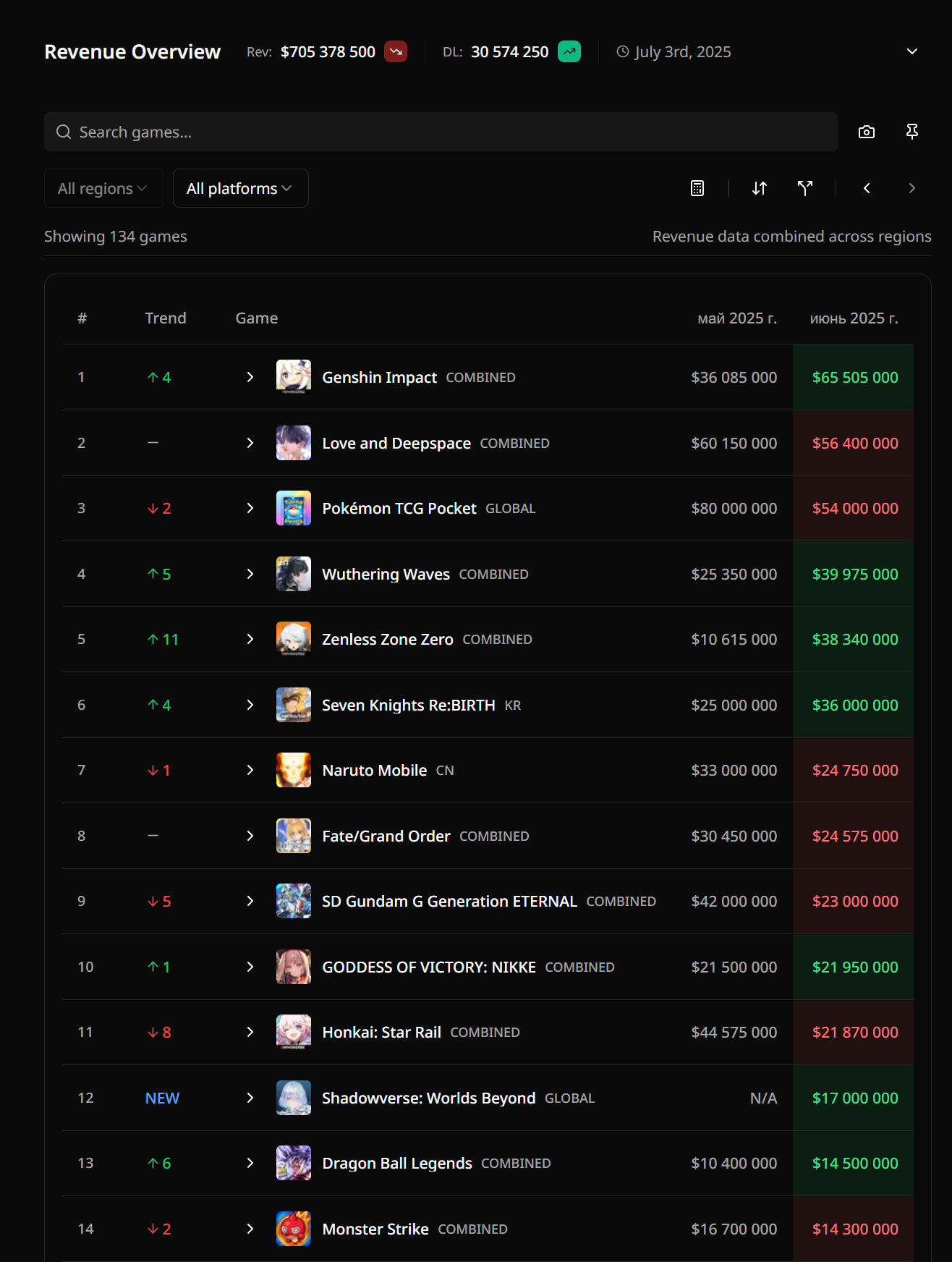Click the SD Gundam G Generation ETERNAL icon
The image size is (952, 1262).
pyautogui.click(x=294, y=901)
